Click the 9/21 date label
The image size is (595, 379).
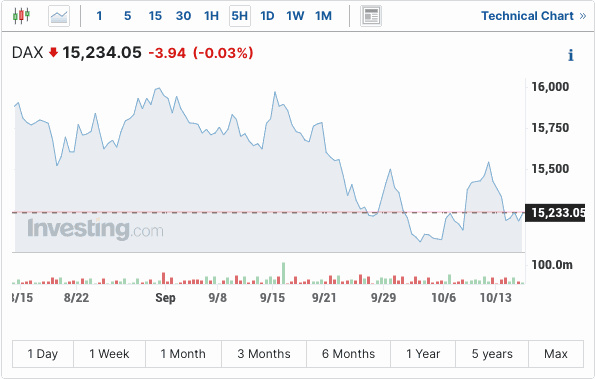point(324,298)
